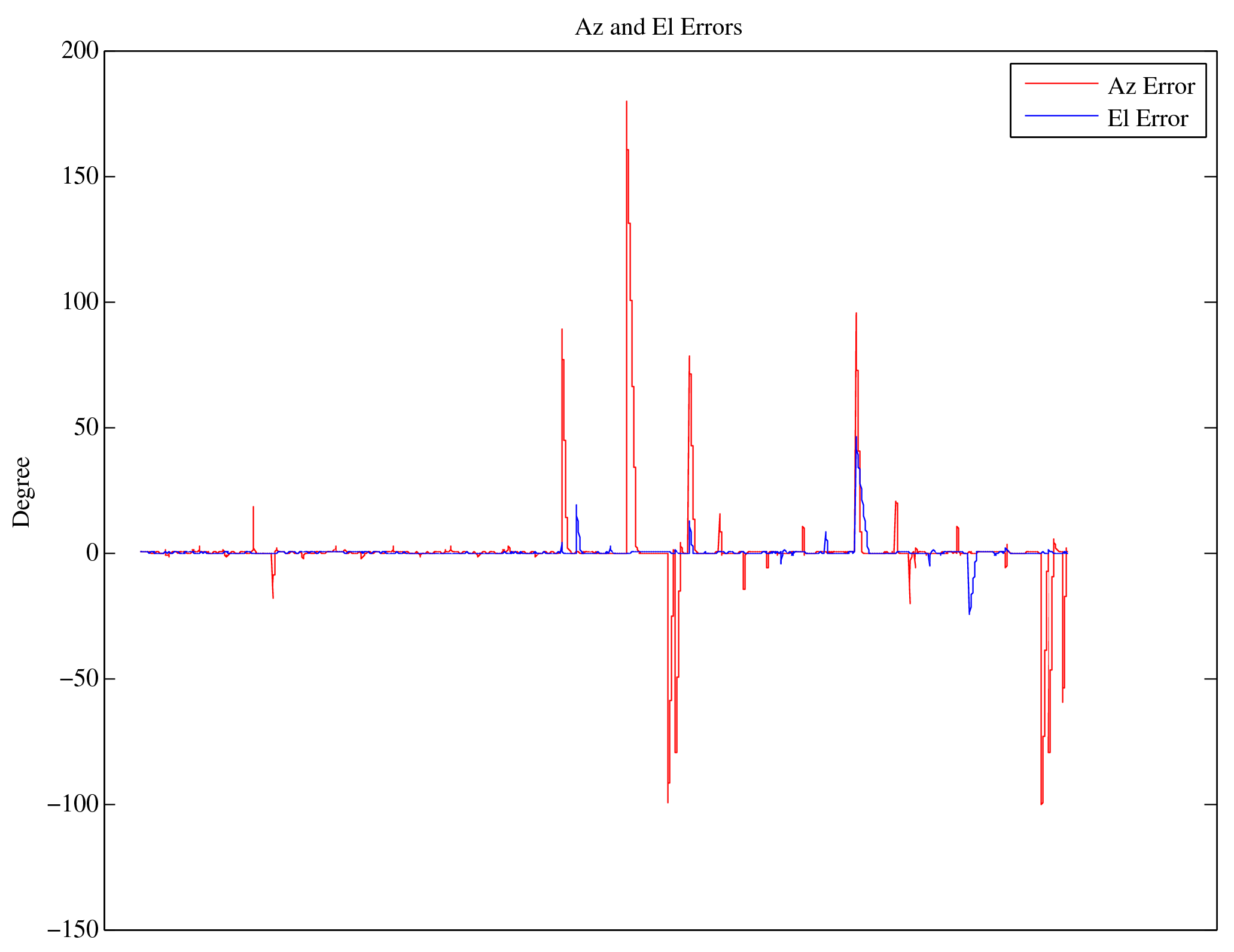The height and width of the screenshot is (952, 1234).
Task: Click the small early red spike near 20
Action: click(253, 508)
